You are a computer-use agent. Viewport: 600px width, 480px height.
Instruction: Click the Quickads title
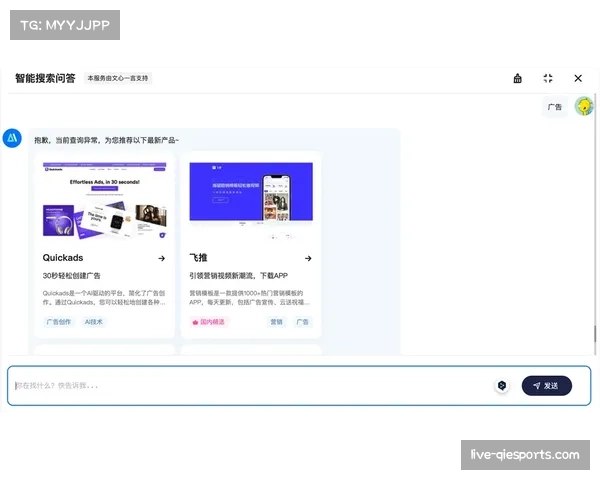coord(63,258)
